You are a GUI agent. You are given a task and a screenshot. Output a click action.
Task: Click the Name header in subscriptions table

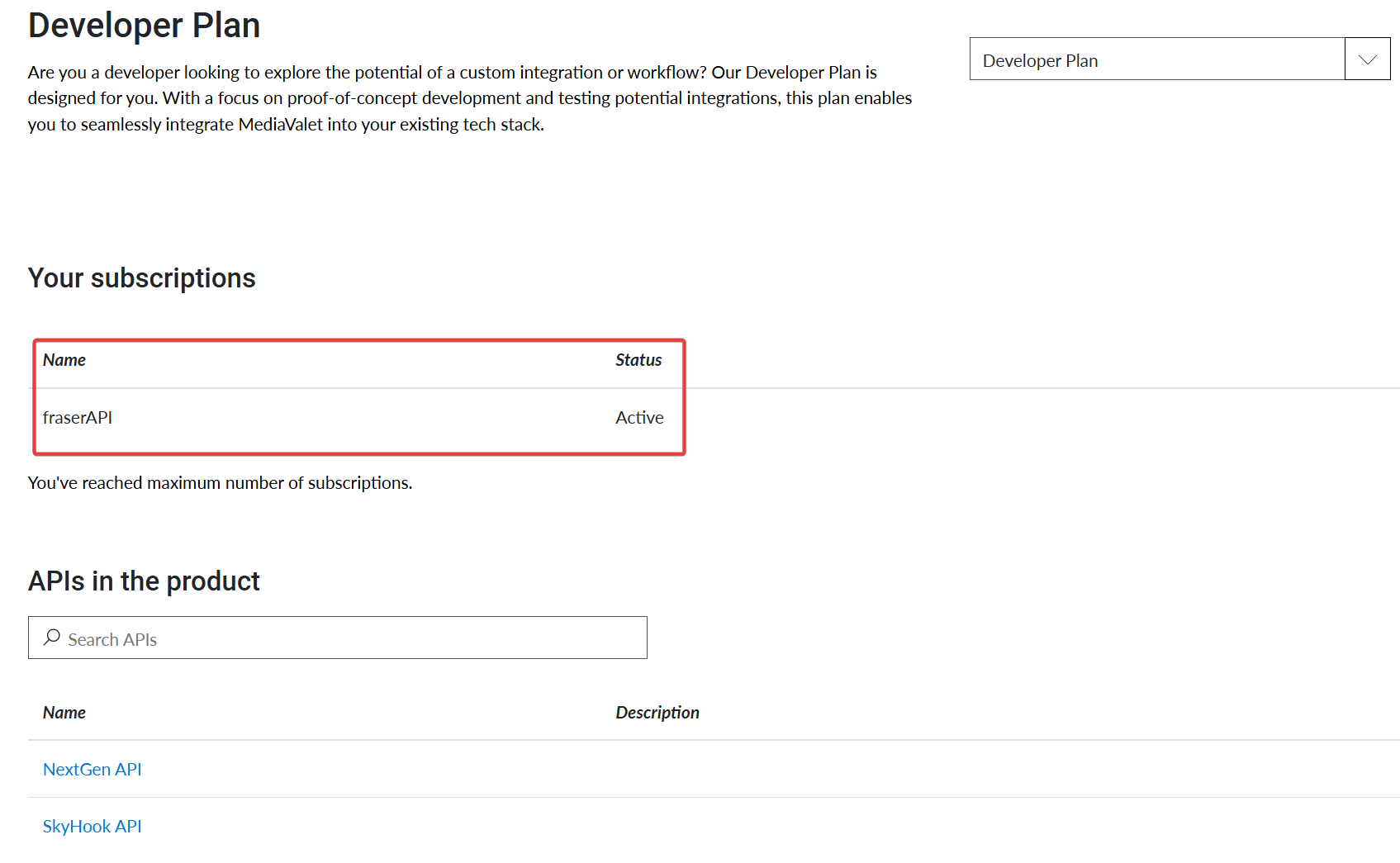[x=64, y=360]
